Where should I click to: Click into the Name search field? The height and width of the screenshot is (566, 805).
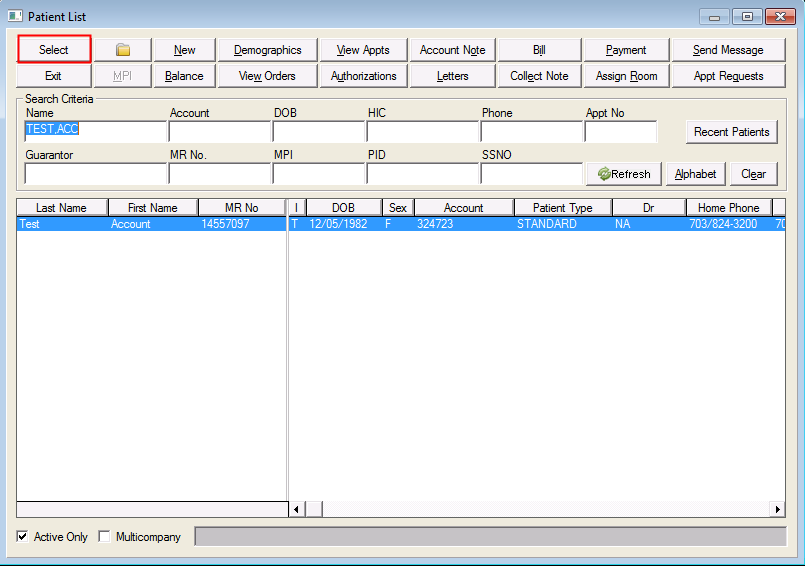pyautogui.click(x=95, y=131)
